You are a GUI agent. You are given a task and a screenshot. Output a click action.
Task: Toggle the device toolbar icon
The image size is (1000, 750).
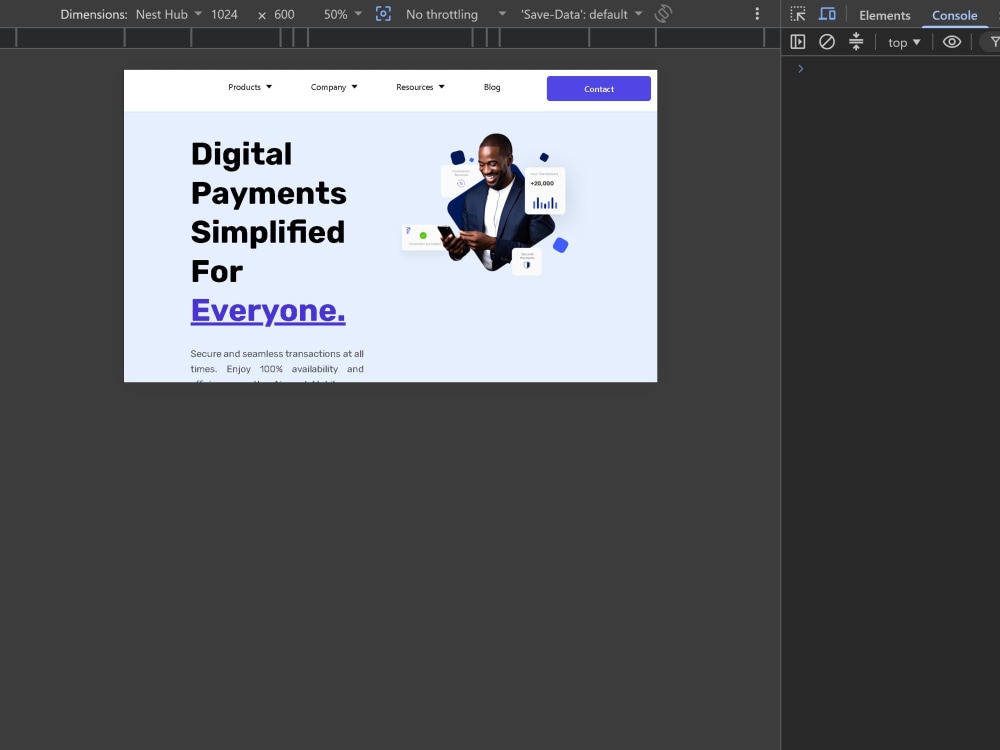827,14
